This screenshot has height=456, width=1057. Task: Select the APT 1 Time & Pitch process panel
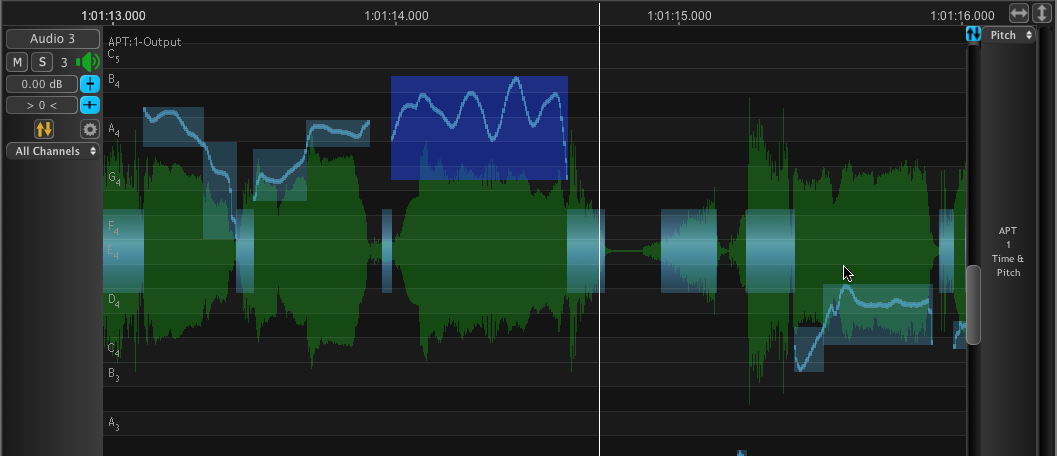coord(1008,251)
